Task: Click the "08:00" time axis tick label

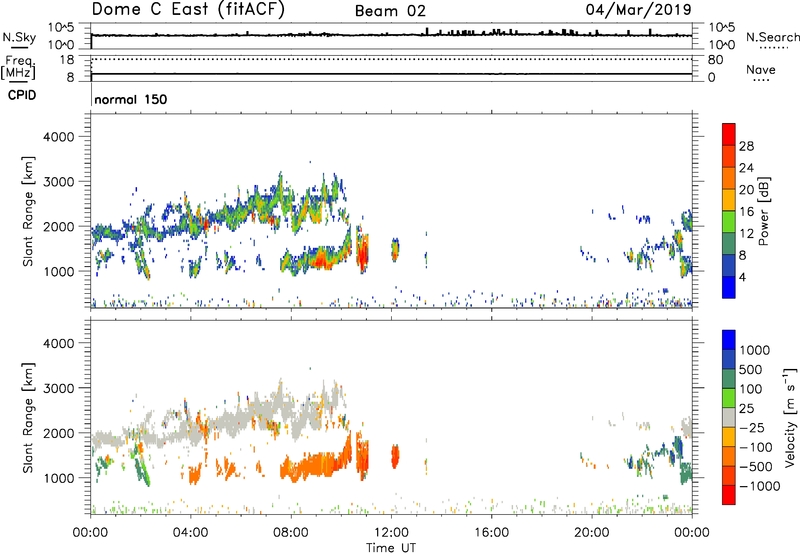Action: [291, 533]
